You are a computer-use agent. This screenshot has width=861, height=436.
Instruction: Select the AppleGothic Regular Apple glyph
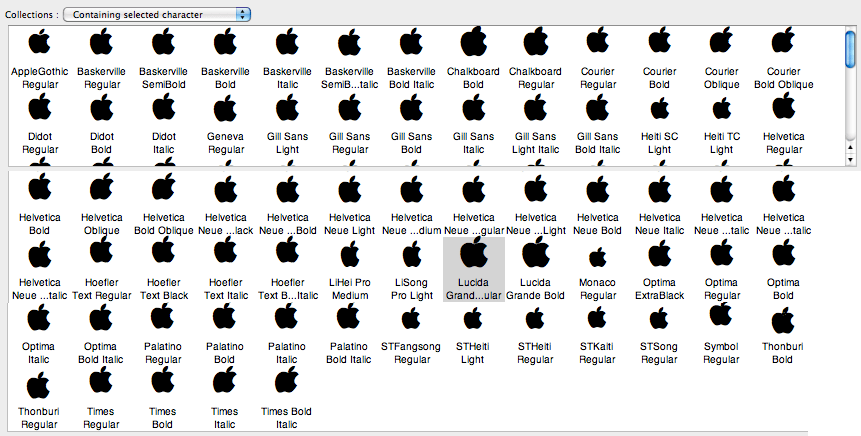tap(40, 42)
